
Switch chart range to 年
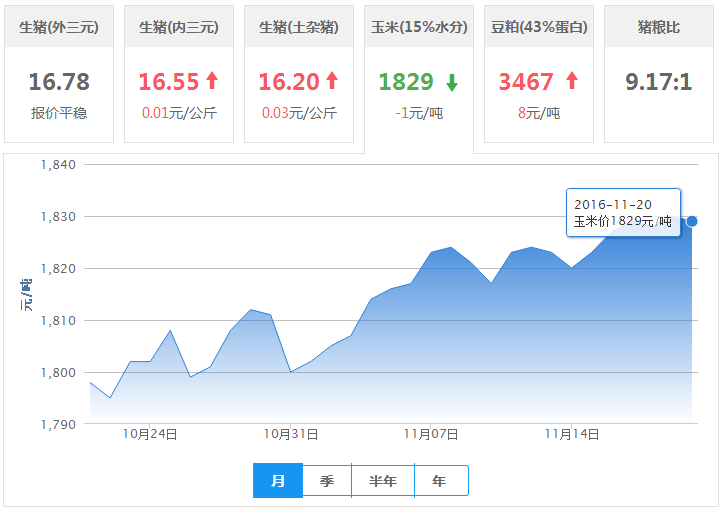pos(441,481)
